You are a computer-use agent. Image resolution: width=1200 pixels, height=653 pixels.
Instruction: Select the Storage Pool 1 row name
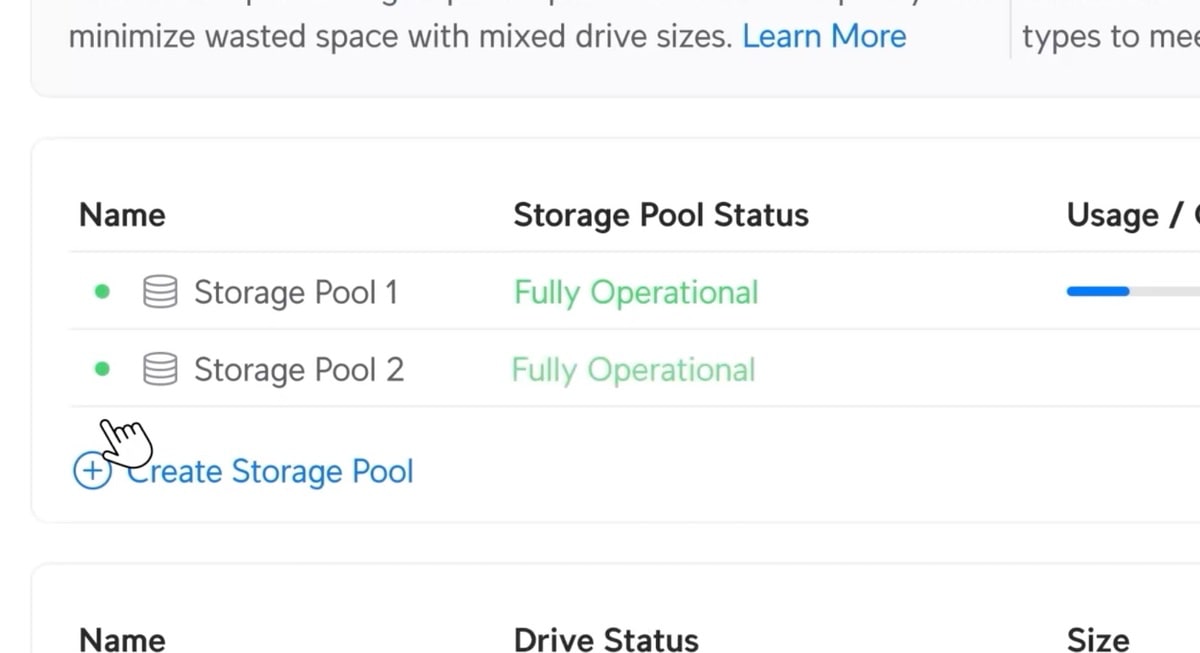(x=295, y=293)
